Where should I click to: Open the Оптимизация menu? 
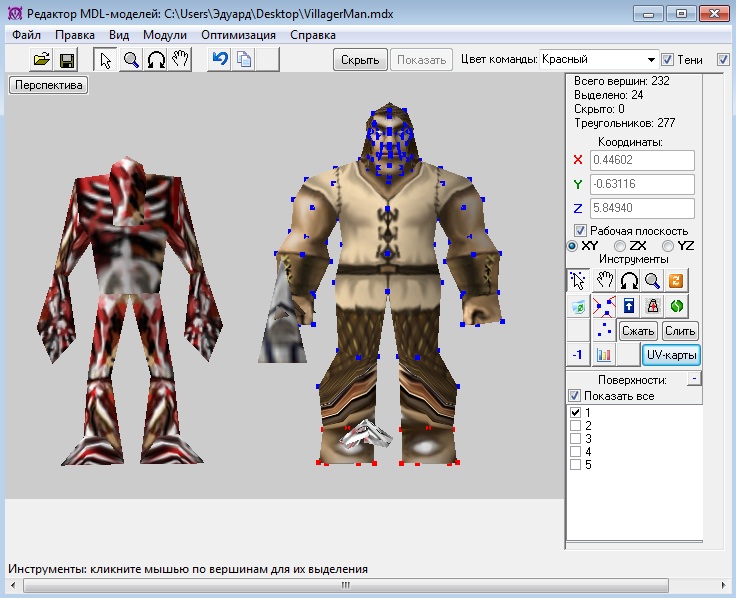[x=238, y=34]
